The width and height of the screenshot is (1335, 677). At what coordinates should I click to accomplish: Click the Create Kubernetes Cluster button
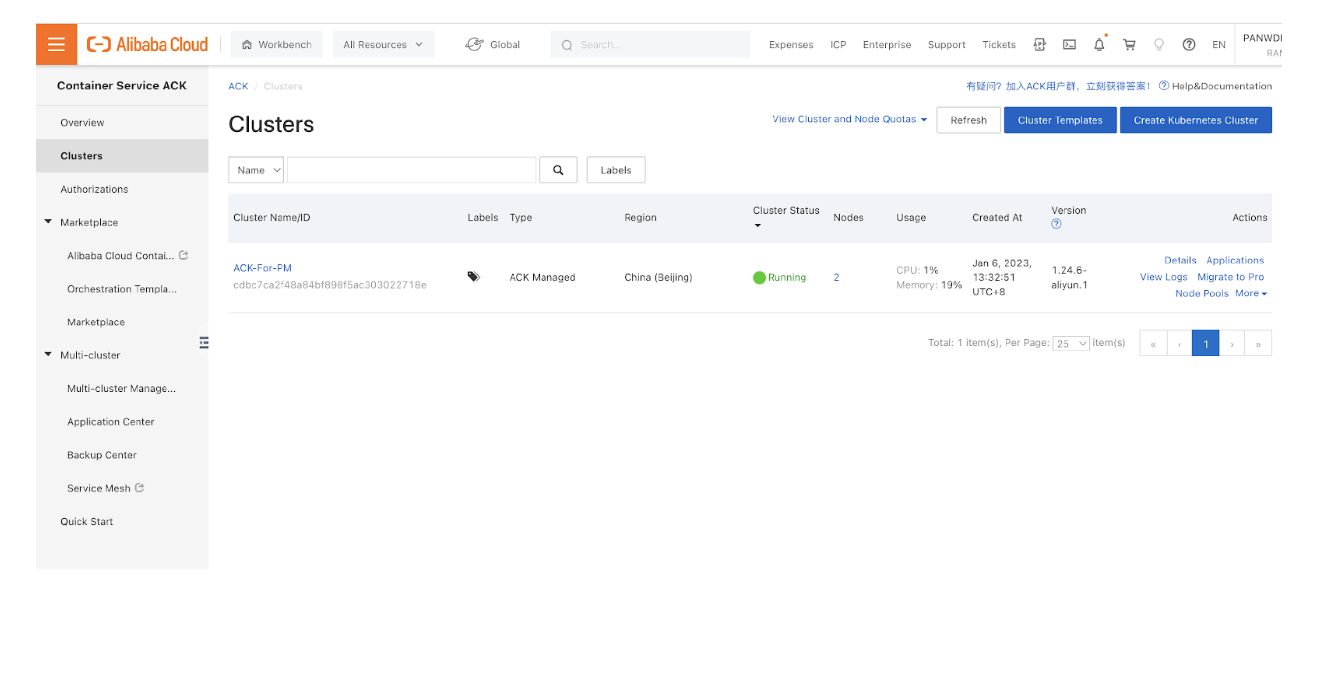1195,120
